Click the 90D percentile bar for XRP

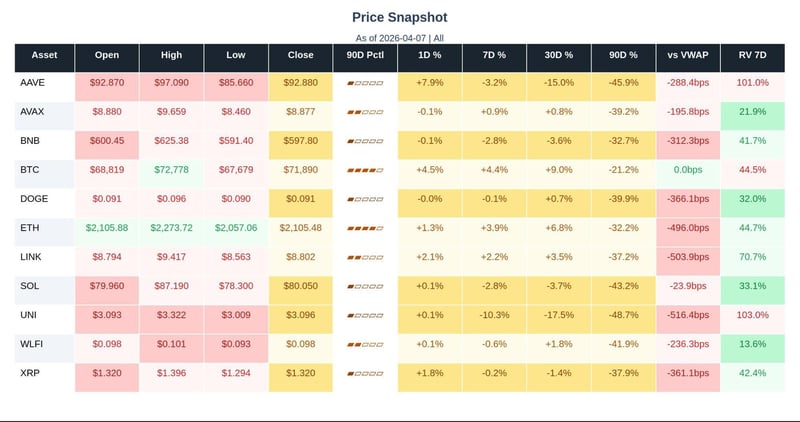point(364,374)
